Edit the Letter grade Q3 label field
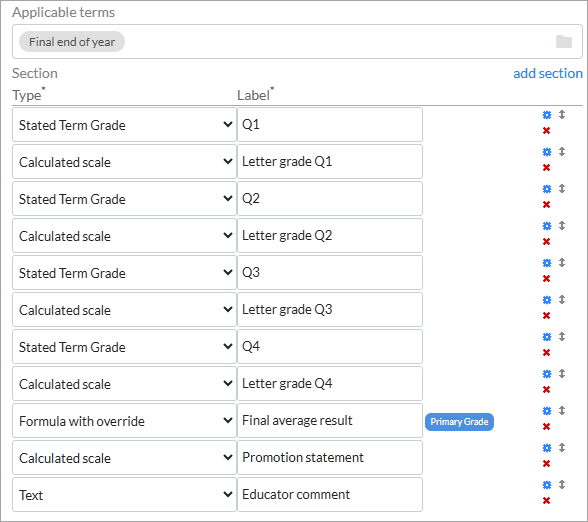588x522 pixels. 330,309
